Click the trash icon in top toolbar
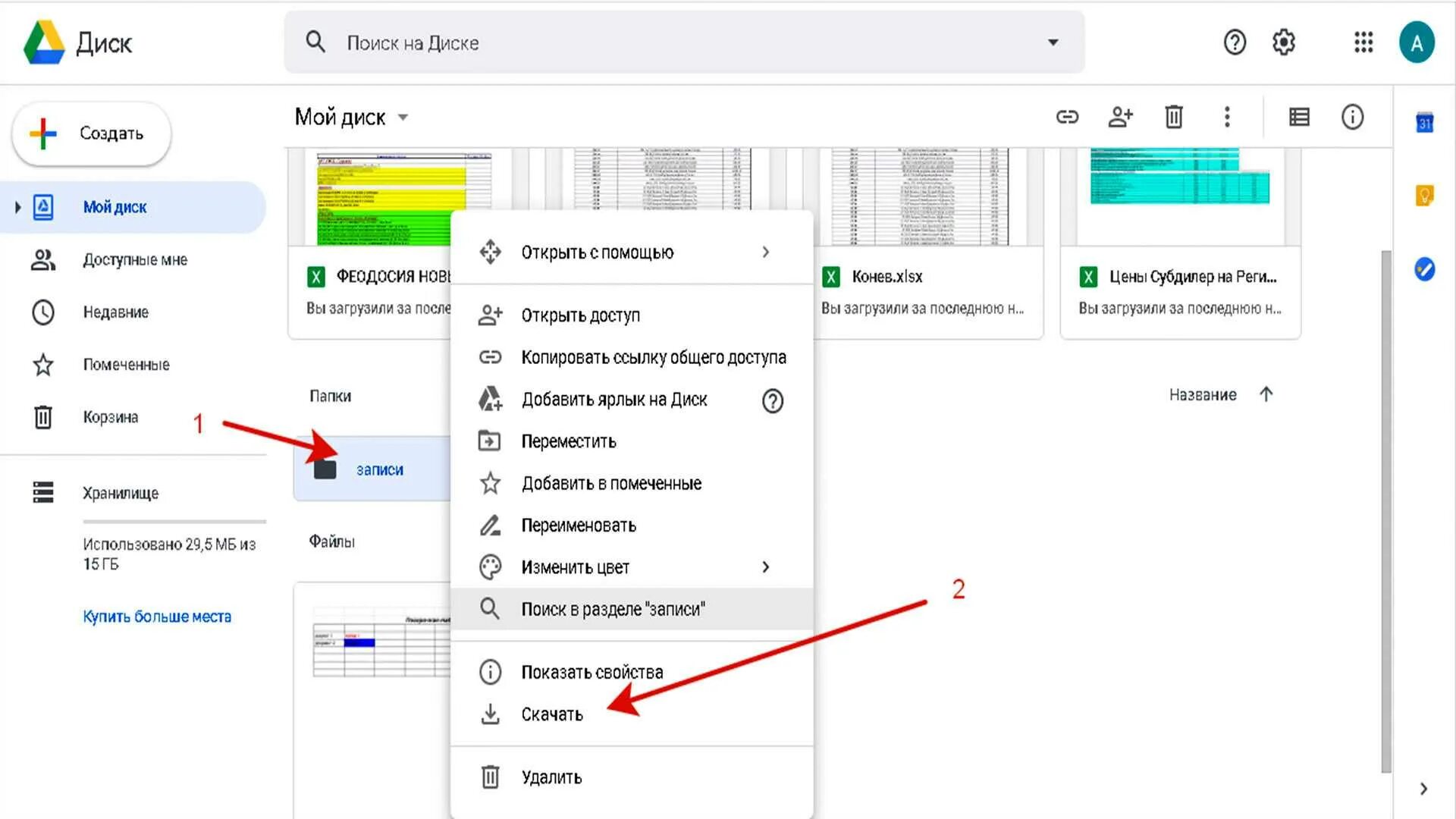 coord(1173,117)
